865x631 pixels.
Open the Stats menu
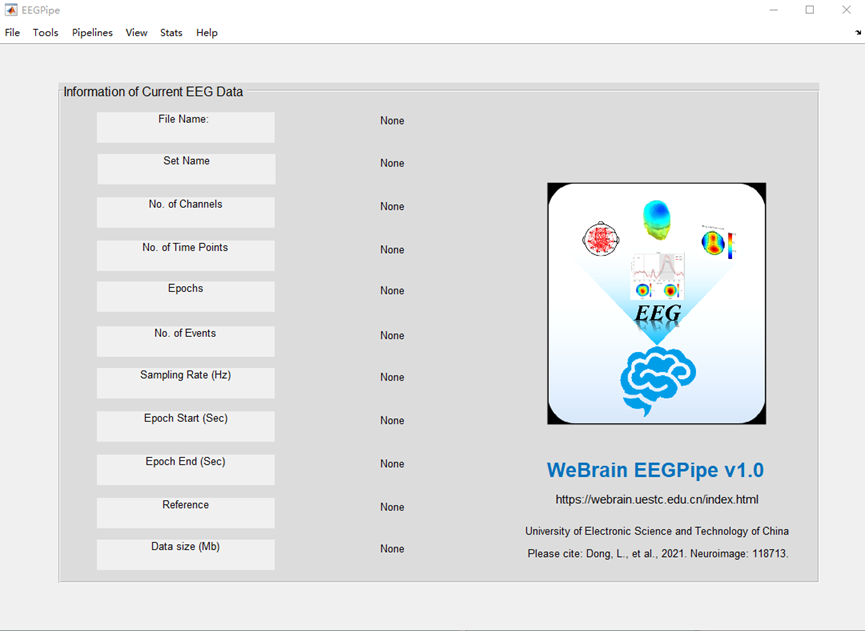click(x=171, y=33)
